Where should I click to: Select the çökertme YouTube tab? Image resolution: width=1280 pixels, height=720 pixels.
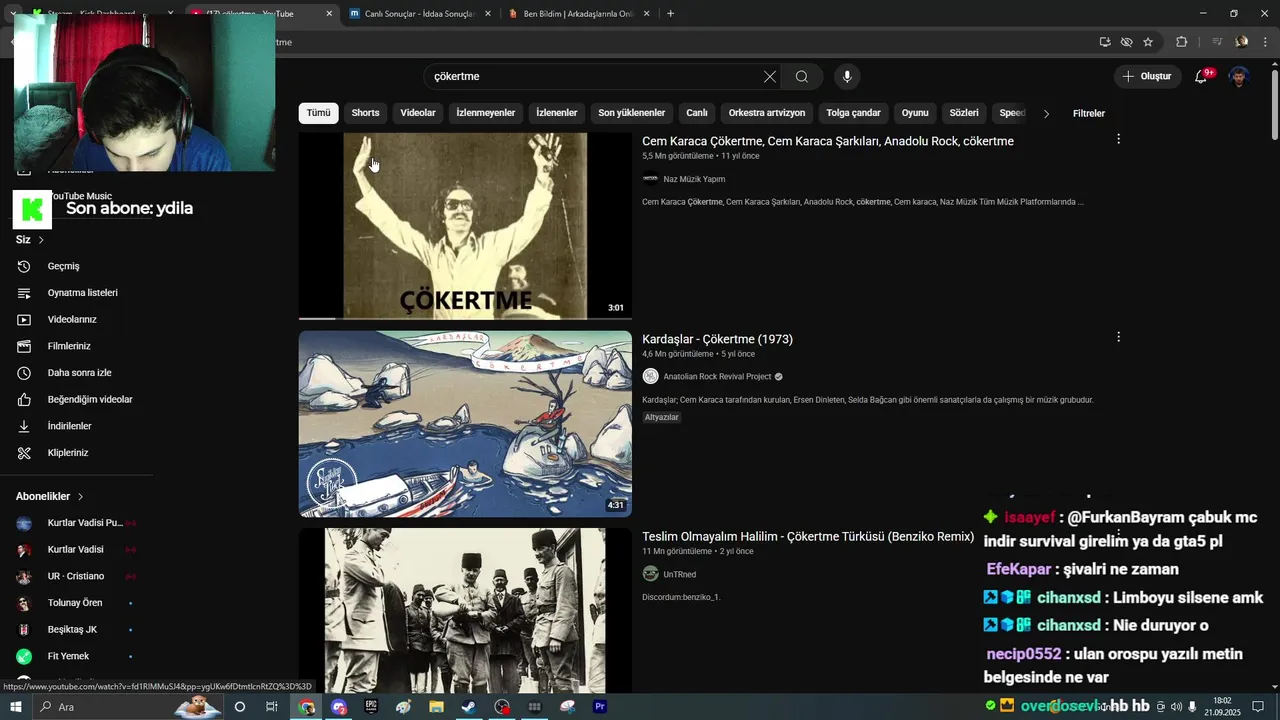(258, 14)
